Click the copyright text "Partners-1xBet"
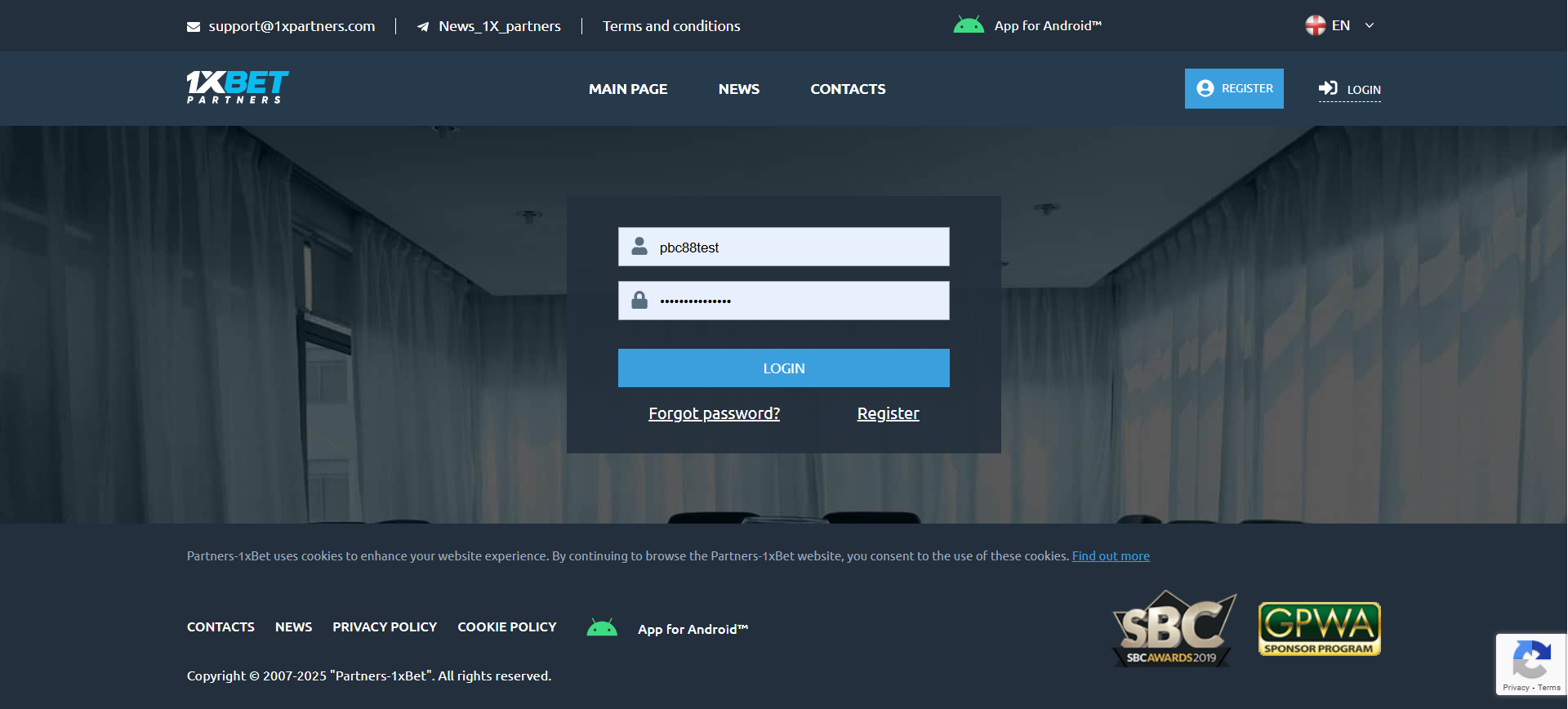1568x709 pixels. (x=381, y=676)
